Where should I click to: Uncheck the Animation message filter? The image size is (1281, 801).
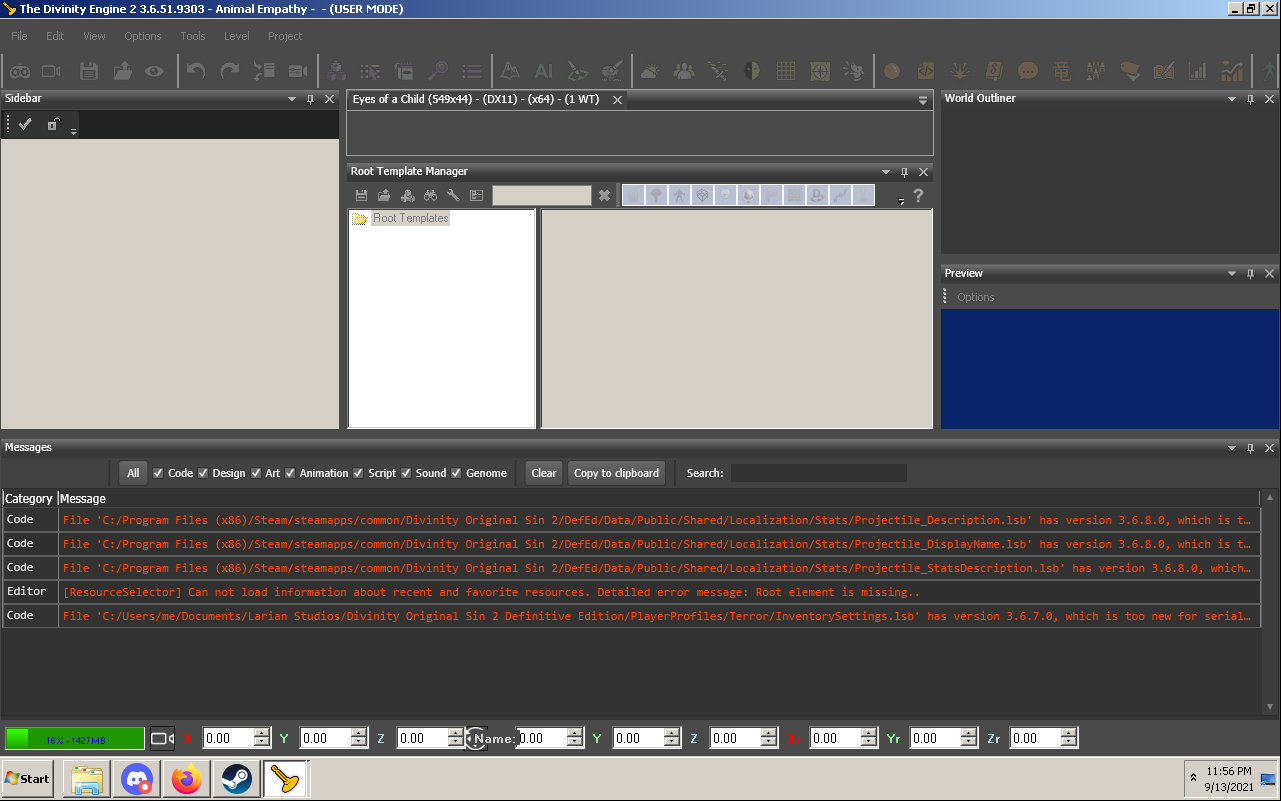tap(291, 473)
